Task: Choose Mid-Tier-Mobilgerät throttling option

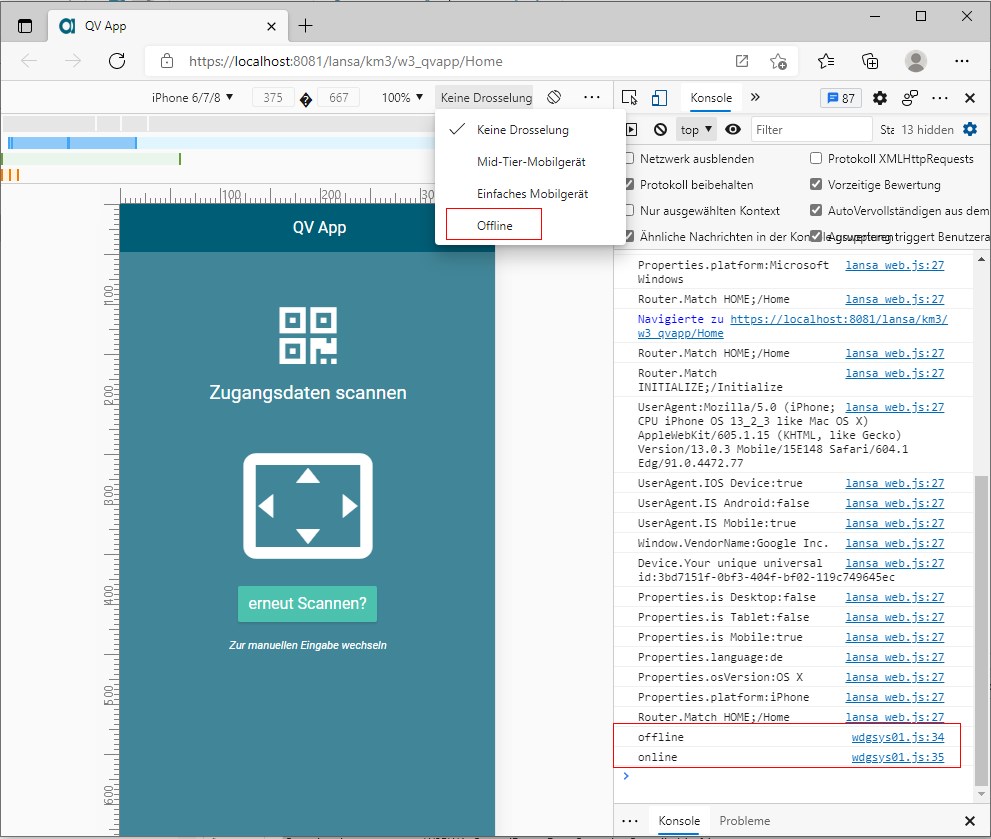Action: [531, 162]
